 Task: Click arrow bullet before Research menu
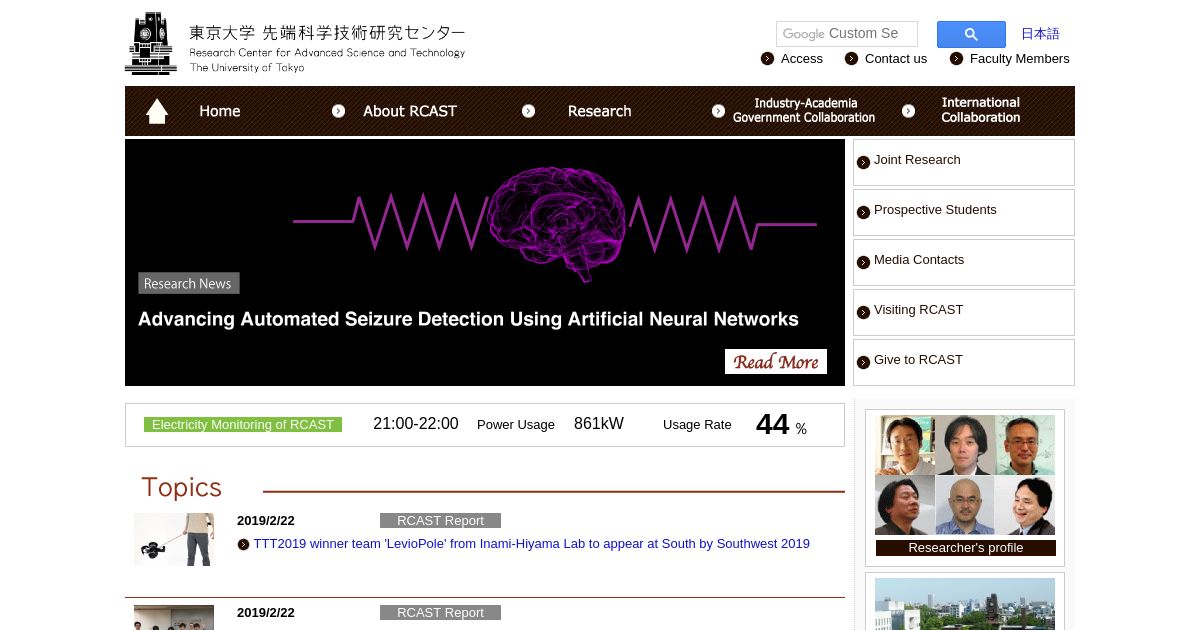pos(528,111)
